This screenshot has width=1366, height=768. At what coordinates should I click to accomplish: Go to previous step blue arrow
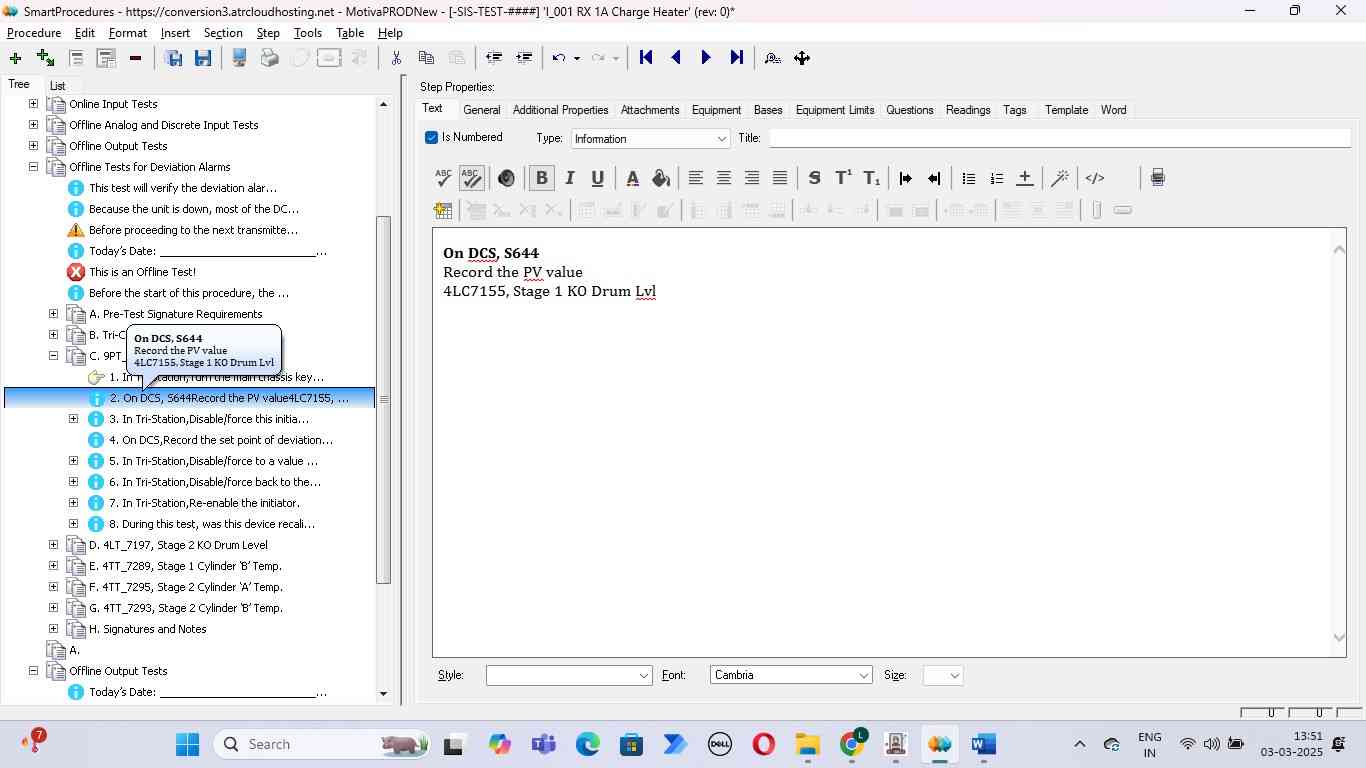(676, 58)
